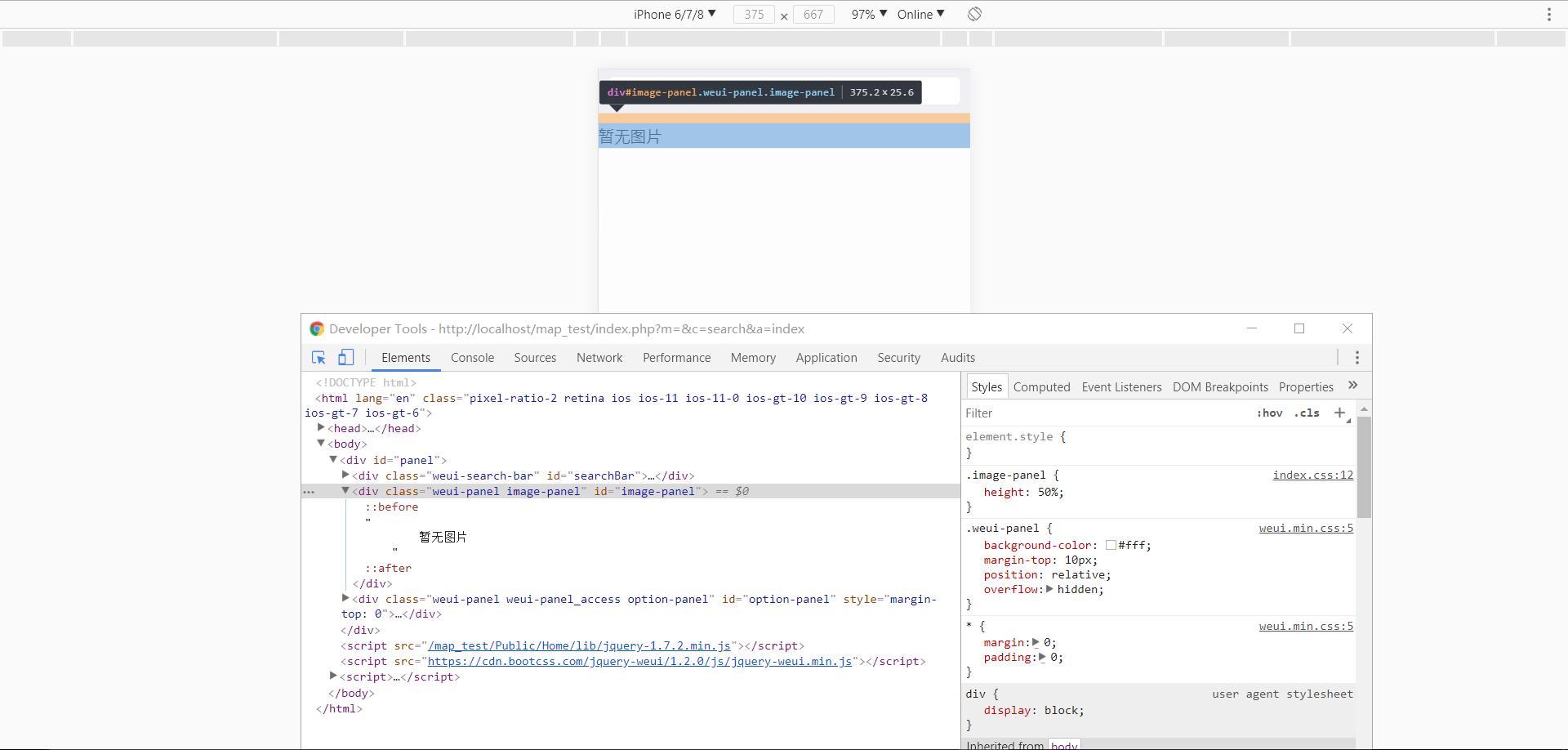This screenshot has height=750, width=1568.
Task: Minimize the Developer Tools window
Action: coord(1251,328)
